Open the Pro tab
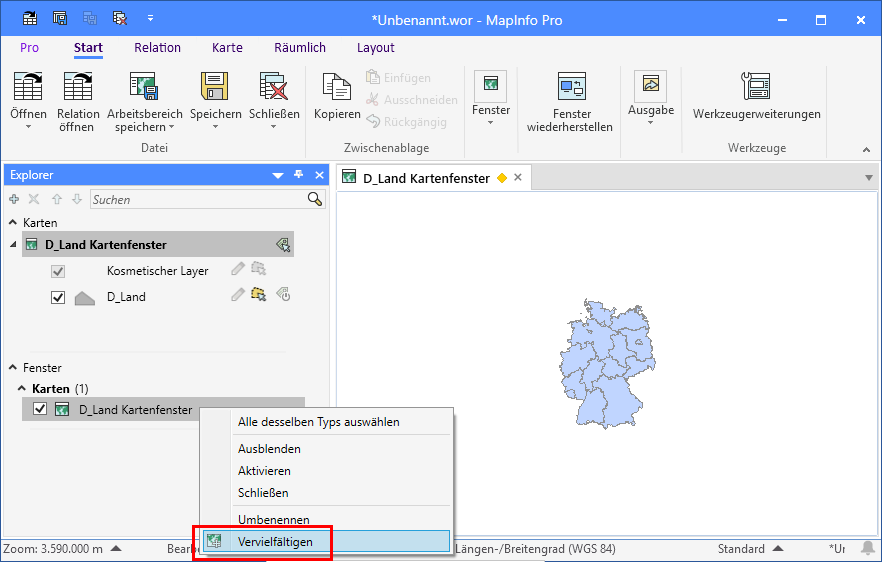The width and height of the screenshot is (882, 562). point(29,48)
